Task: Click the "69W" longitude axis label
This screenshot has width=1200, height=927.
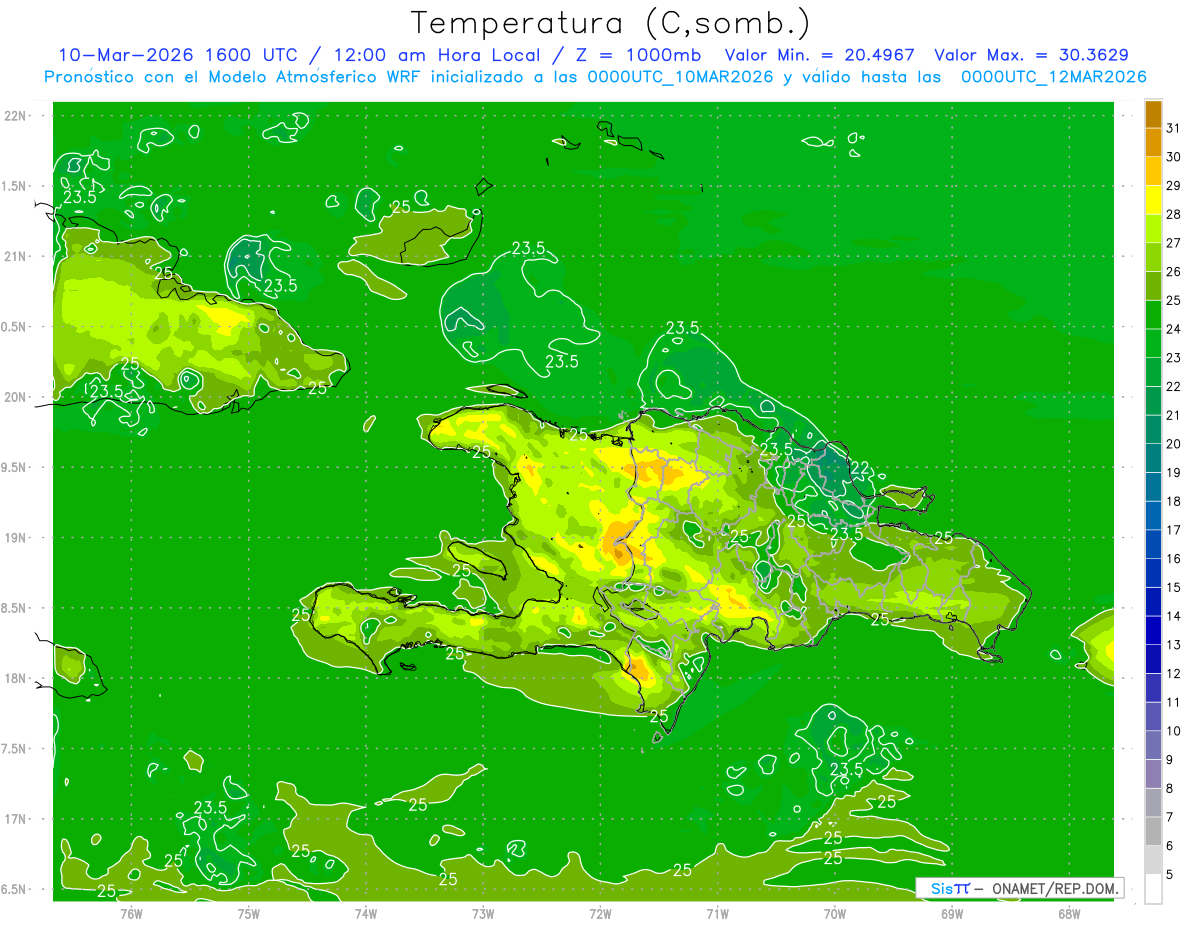Action: [952, 913]
